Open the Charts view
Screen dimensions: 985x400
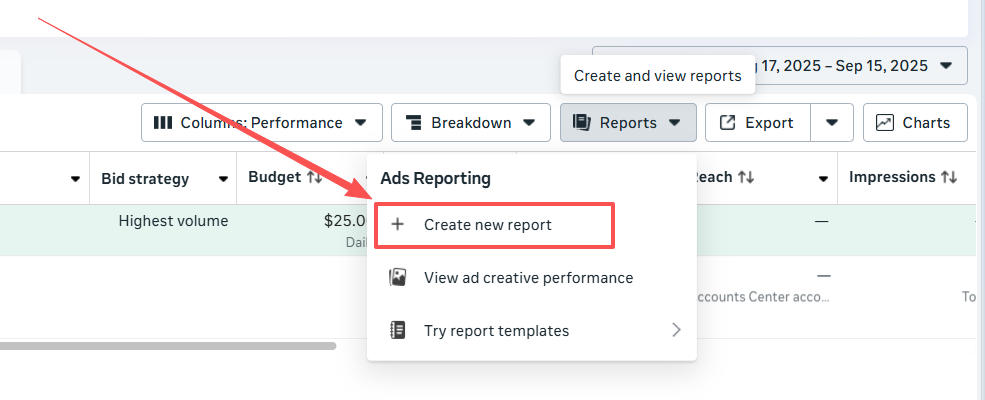(914, 123)
